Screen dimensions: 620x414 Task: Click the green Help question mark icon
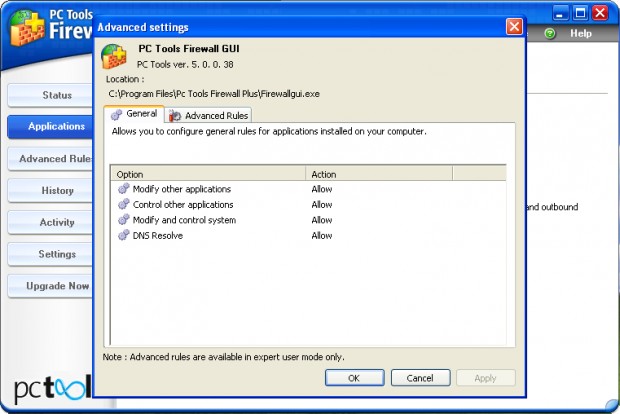(550, 34)
